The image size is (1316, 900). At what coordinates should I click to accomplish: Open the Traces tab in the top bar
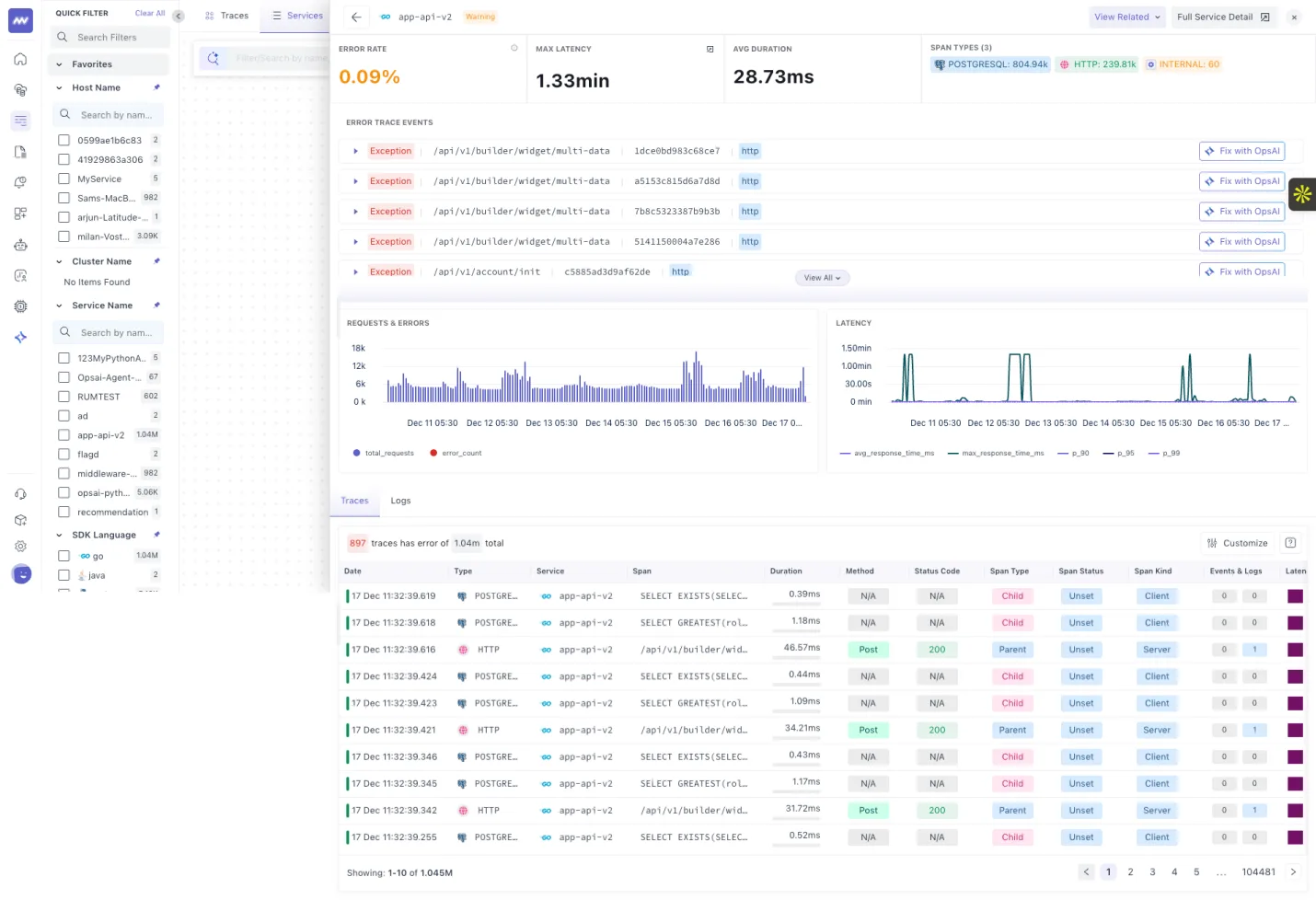(x=227, y=16)
